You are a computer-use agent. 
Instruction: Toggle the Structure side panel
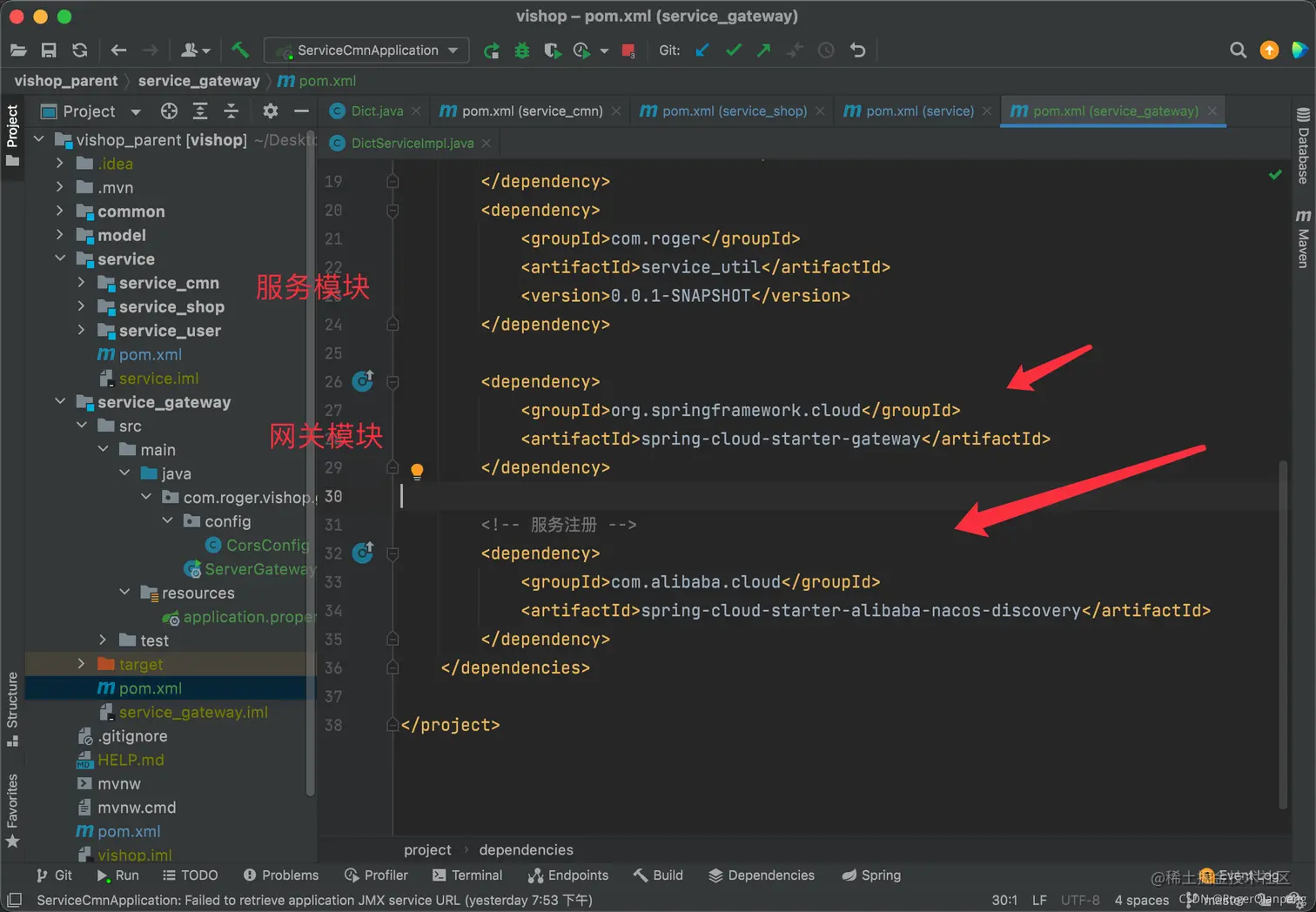(12, 709)
